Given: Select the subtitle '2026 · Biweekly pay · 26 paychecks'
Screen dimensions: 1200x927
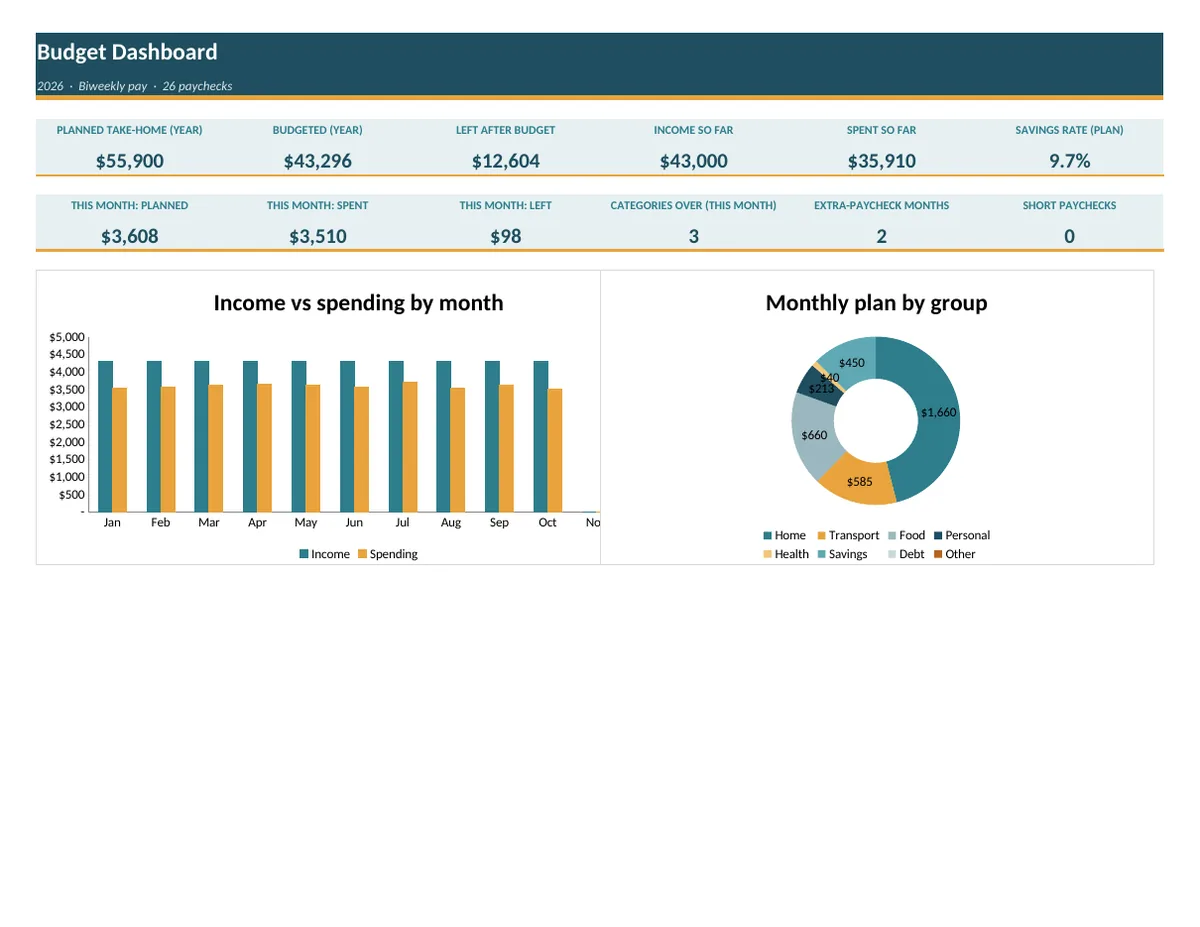Looking at the screenshot, I should tap(134, 86).
